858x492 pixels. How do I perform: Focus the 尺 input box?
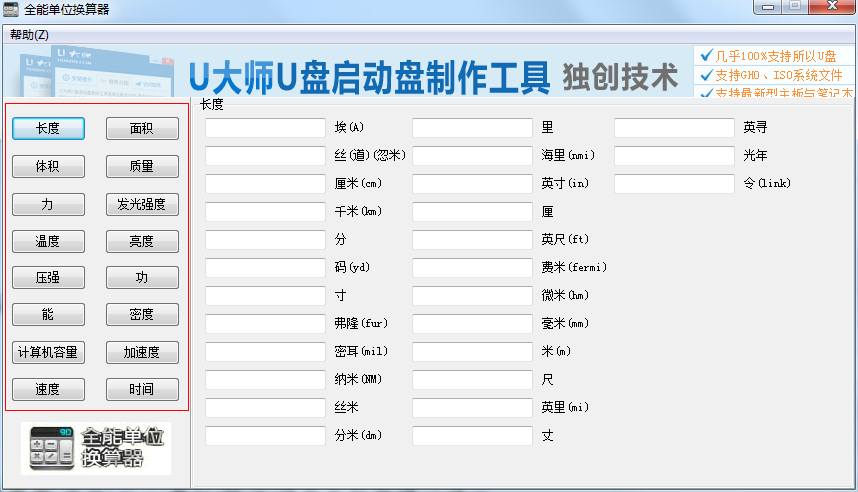point(472,380)
